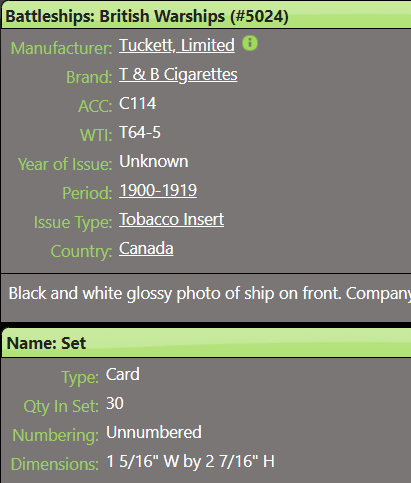Click the Canada country link
The width and height of the screenshot is (411, 483).
[146, 249]
